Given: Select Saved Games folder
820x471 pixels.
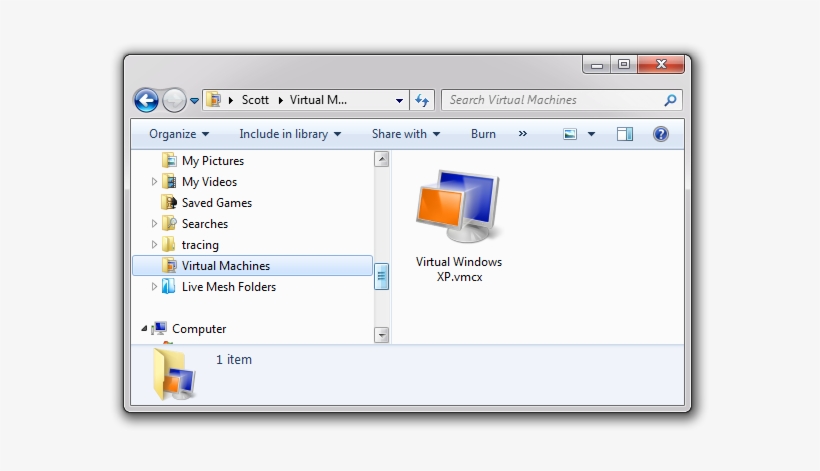Looking at the screenshot, I should 217,202.
